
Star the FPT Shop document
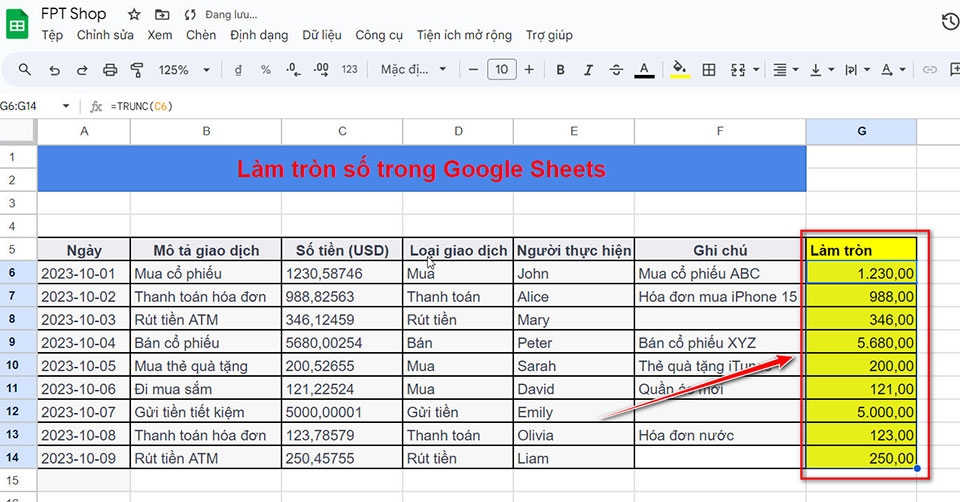point(134,15)
